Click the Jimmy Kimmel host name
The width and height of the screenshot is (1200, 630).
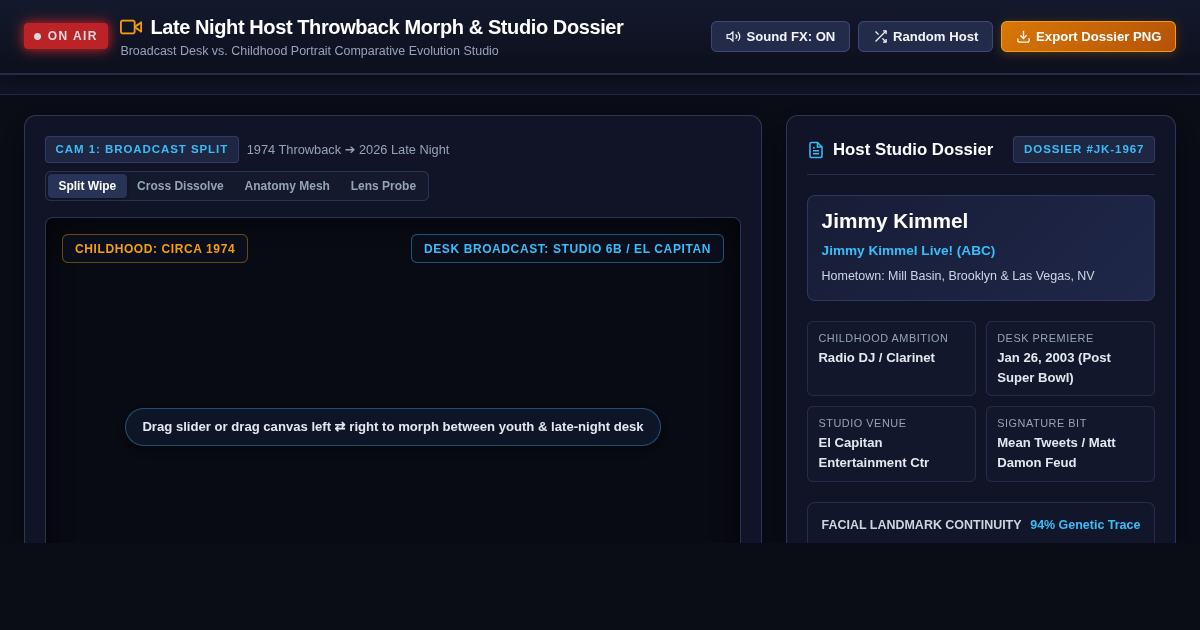click(x=895, y=221)
